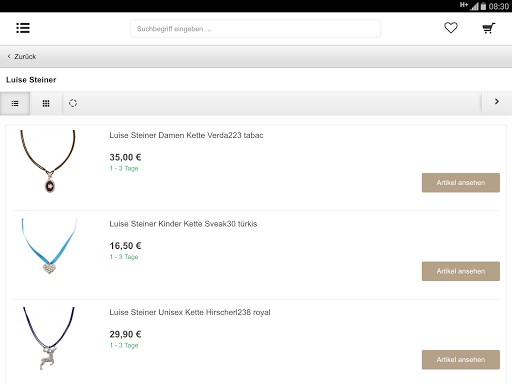Open the hamburger menu icon
This screenshot has width=512, height=384.
pos(23,28)
